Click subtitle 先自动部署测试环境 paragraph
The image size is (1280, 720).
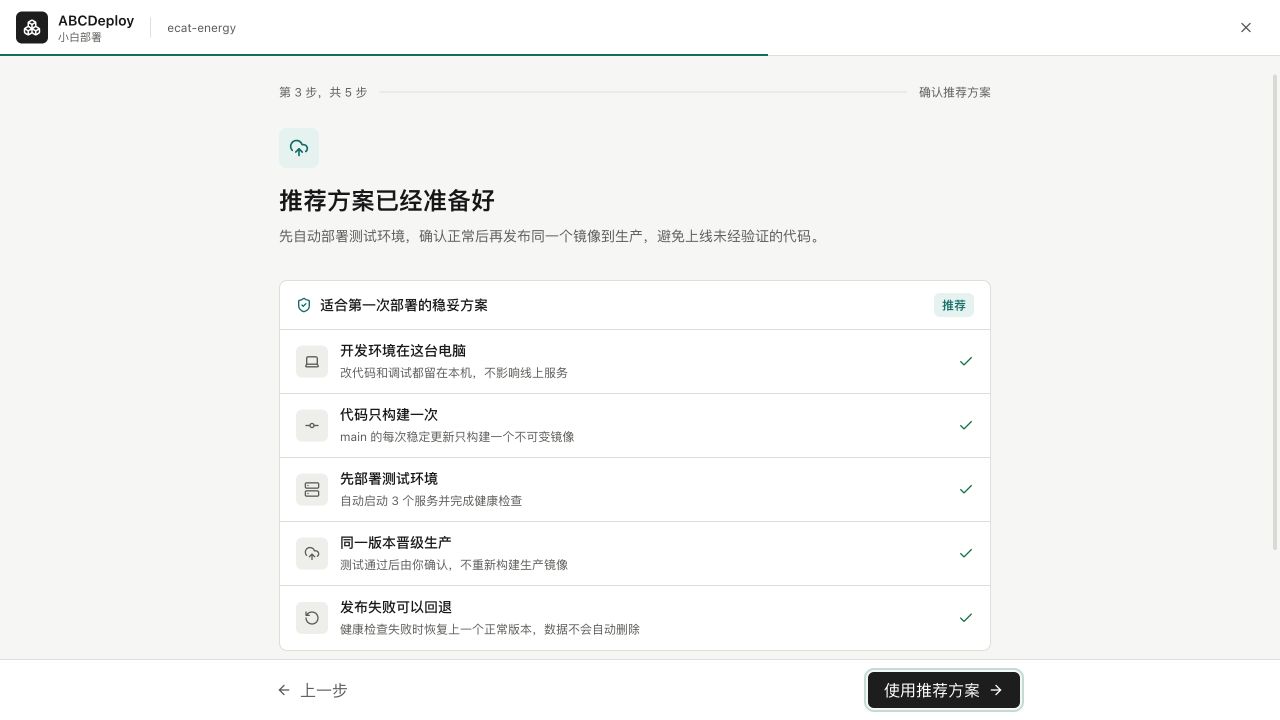click(552, 237)
